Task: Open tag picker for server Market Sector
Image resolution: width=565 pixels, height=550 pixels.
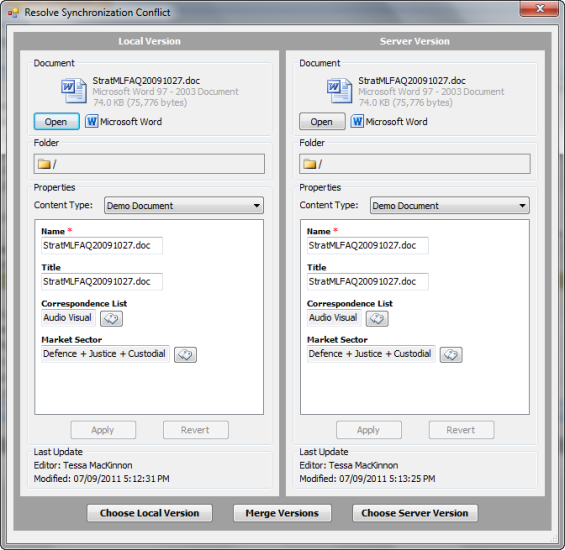Action: (x=451, y=355)
